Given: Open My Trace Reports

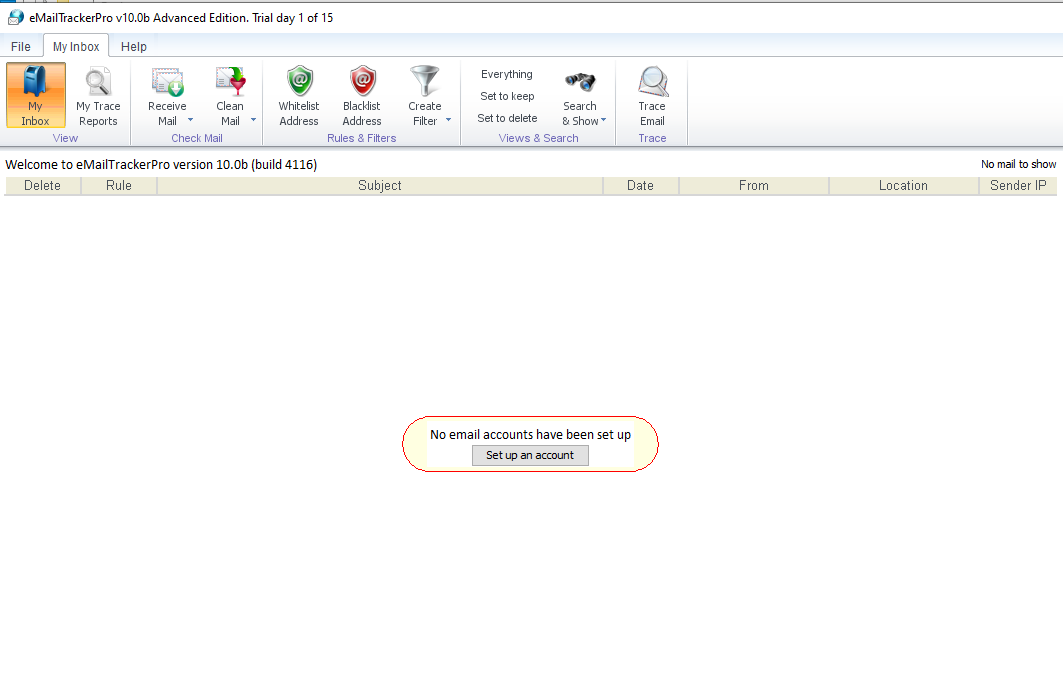Looking at the screenshot, I should (x=98, y=95).
